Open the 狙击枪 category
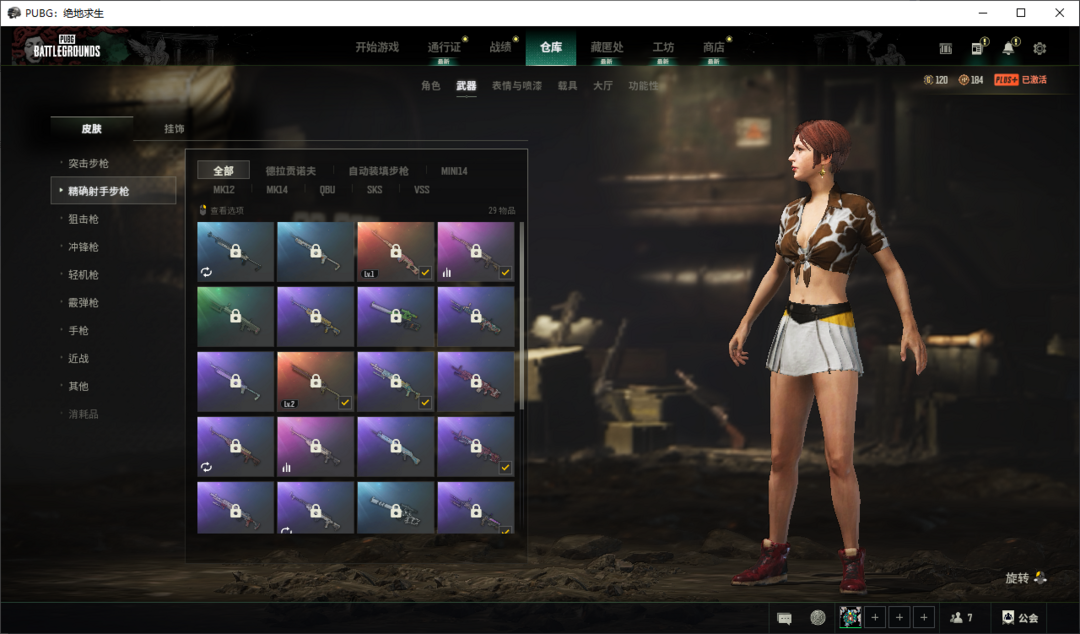The height and width of the screenshot is (634, 1080). pyautogui.click(x=83, y=219)
